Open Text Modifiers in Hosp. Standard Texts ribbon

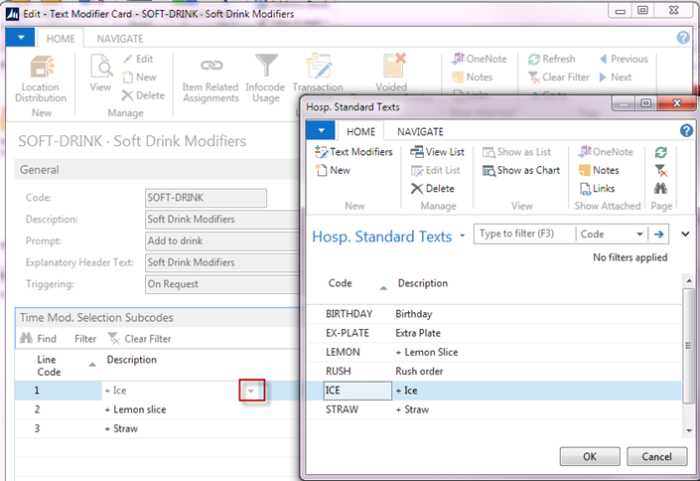pyautogui.click(x=353, y=152)
